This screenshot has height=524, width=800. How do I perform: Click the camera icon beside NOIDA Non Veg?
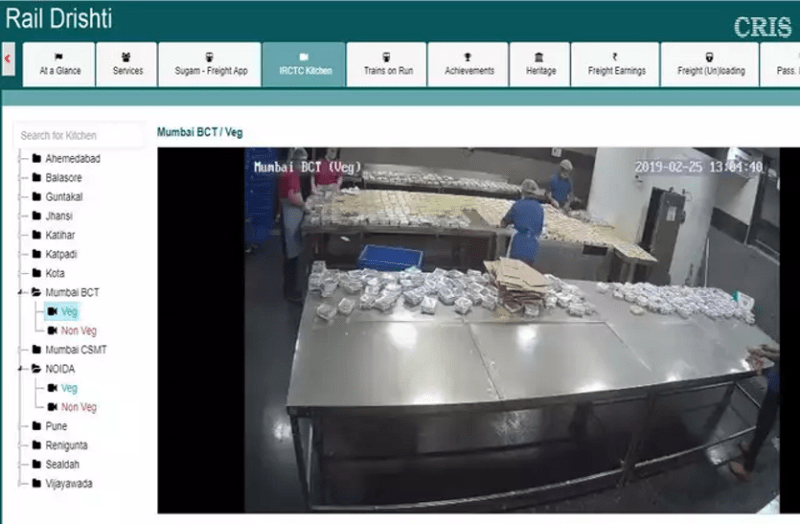click(x=52, y=407)
